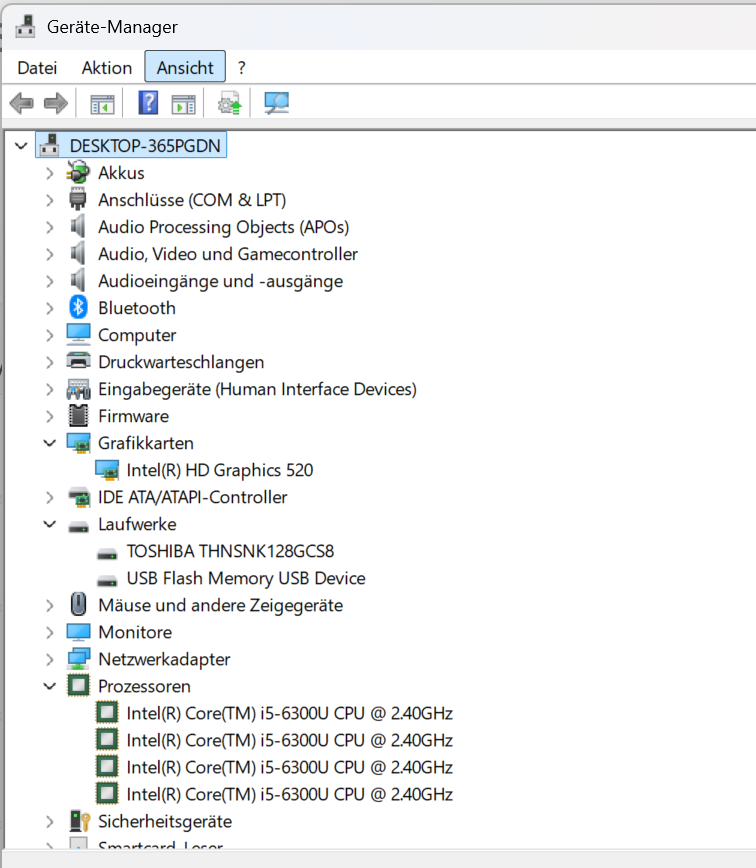Expand Audio, Video und Gamecontroller
Viewport: 756px width, 868px height.
click(50, 254)
